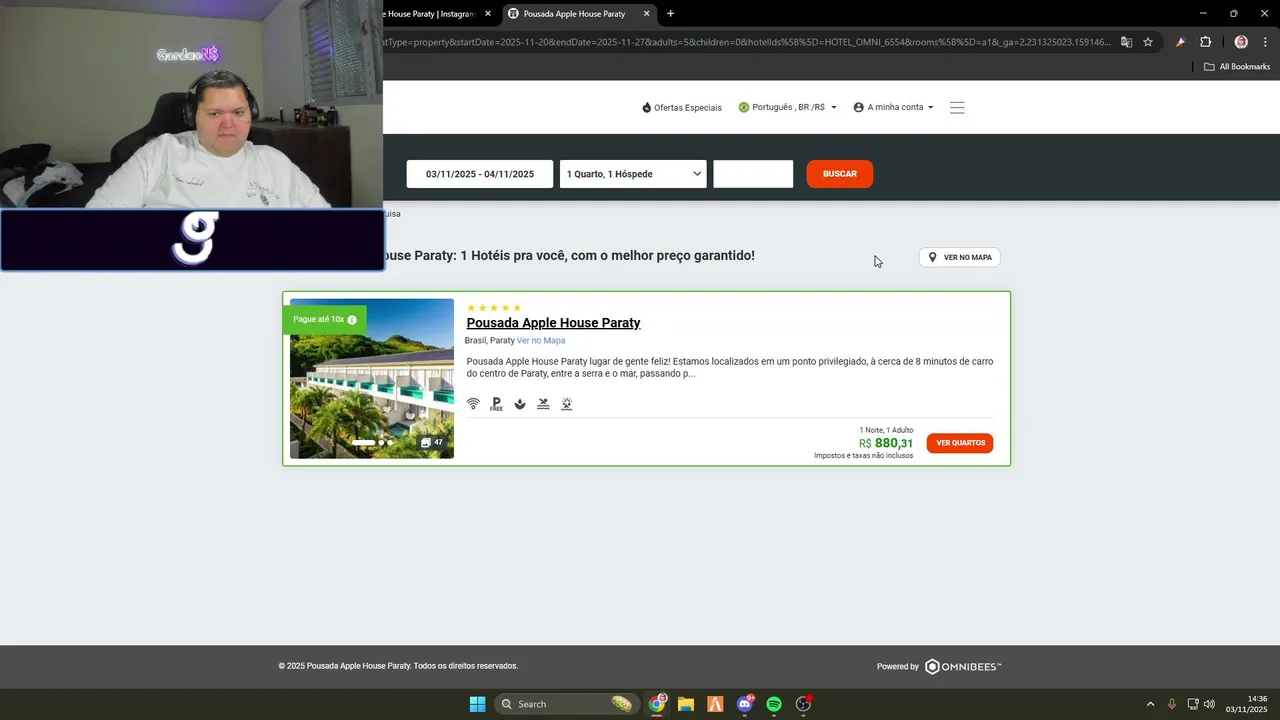Expand the Português, BR /R$ language selector
1280x720 pixels.
787,107
